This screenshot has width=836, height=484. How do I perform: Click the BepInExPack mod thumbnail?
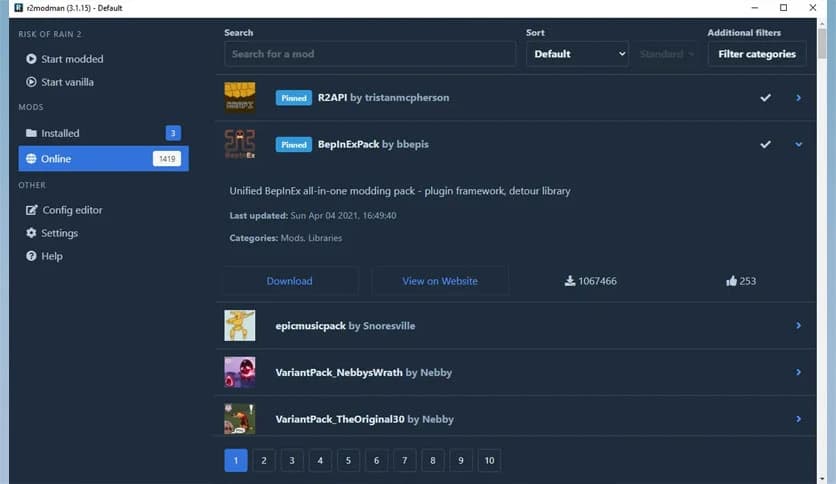pyautogui.click(x=239, y=144)
